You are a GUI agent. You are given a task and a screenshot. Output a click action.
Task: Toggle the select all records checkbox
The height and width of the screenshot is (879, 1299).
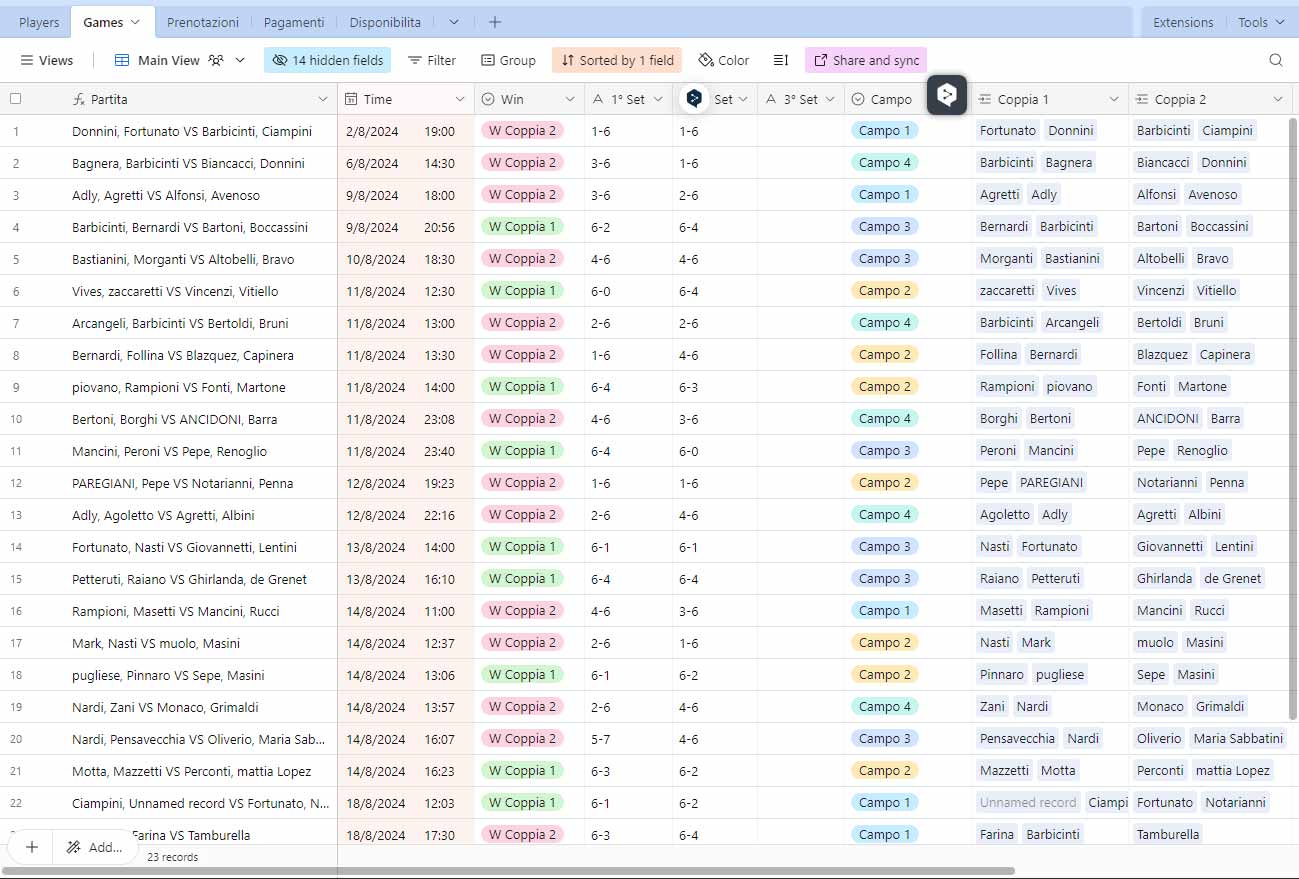[15, 99]
